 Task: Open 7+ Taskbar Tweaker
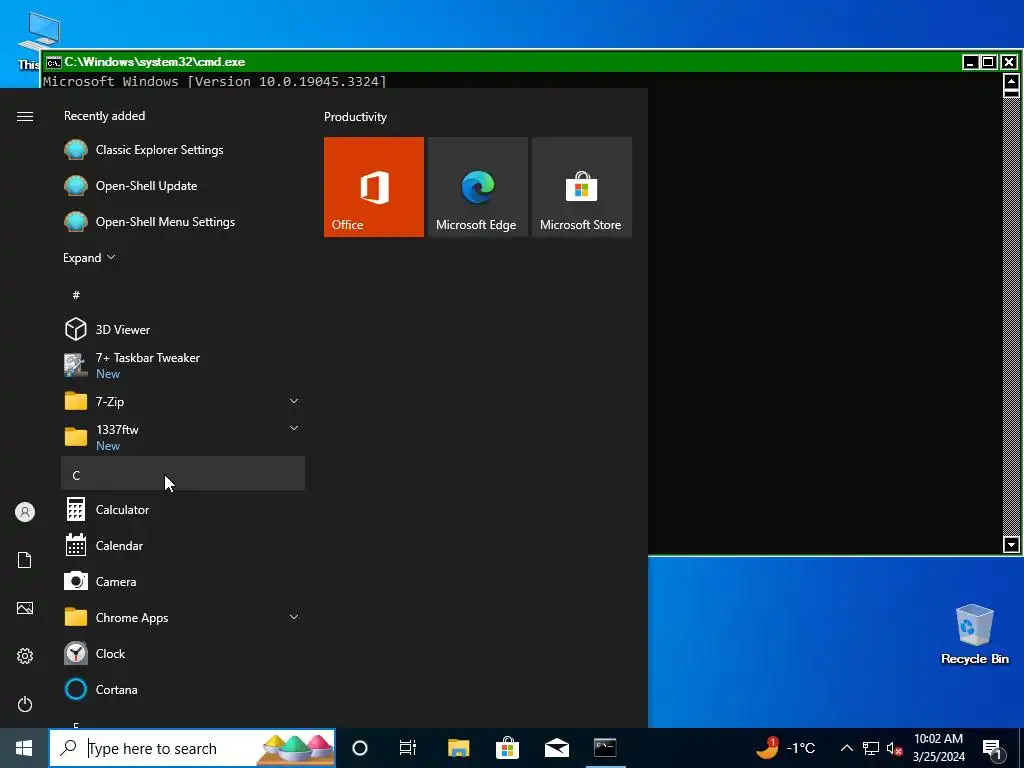[183, 365]
